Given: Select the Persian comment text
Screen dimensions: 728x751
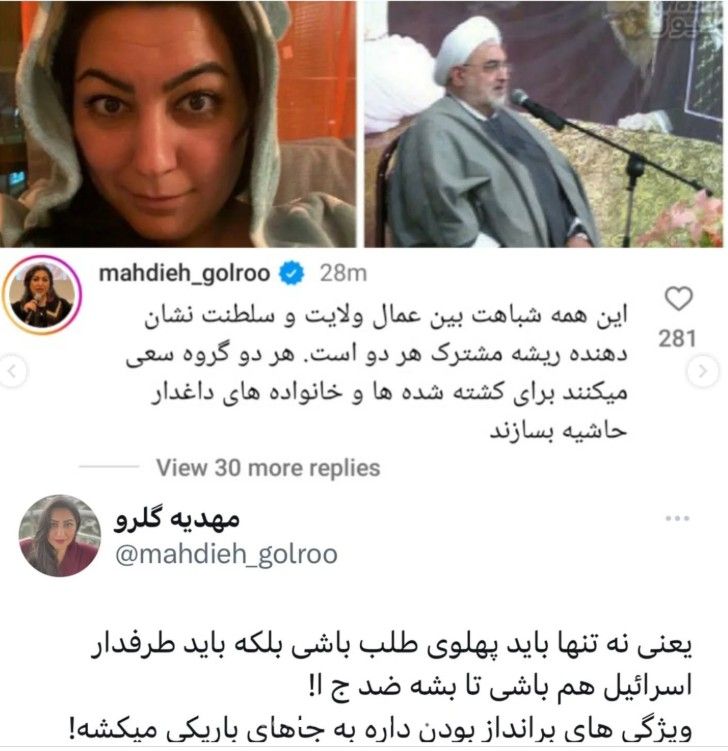Looking at the screenshot, I should (376, 373).
